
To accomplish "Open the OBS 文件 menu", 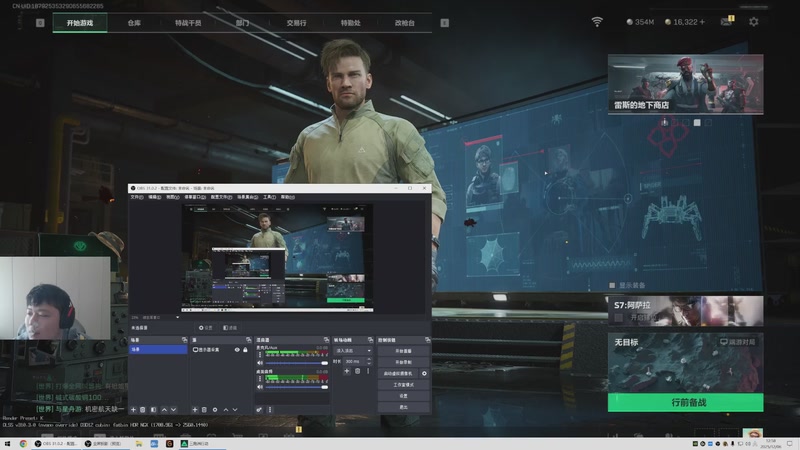I will click(137, 197).
